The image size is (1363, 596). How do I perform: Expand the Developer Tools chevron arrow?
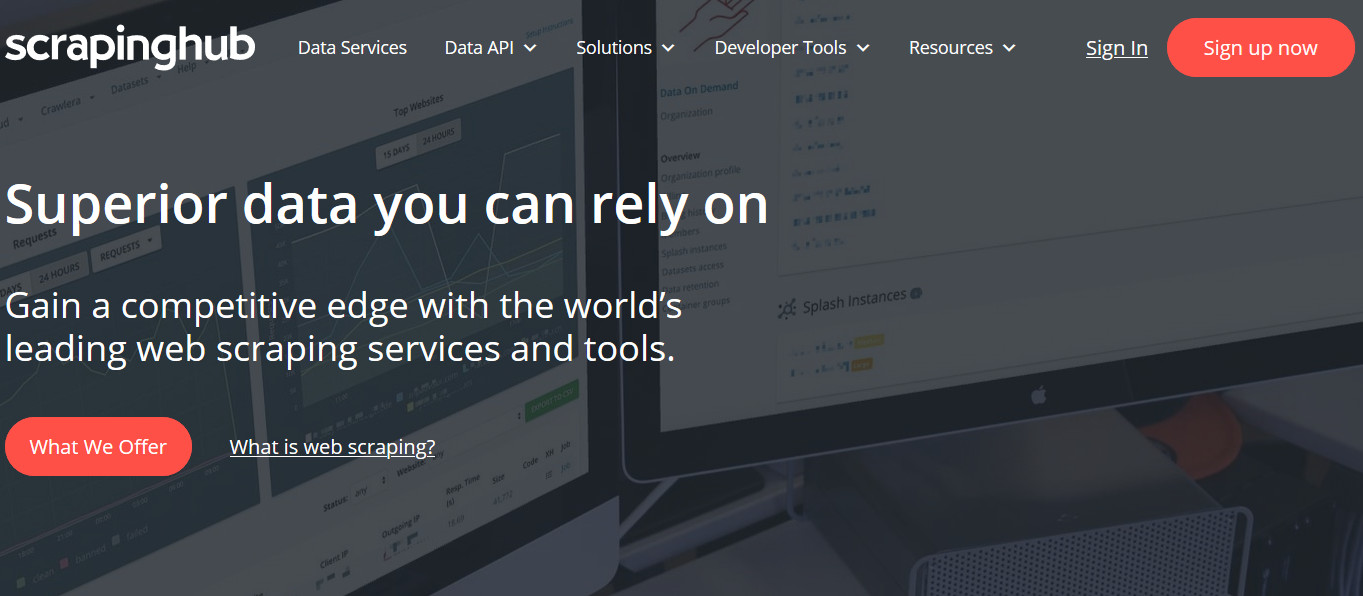coord(863,48)
